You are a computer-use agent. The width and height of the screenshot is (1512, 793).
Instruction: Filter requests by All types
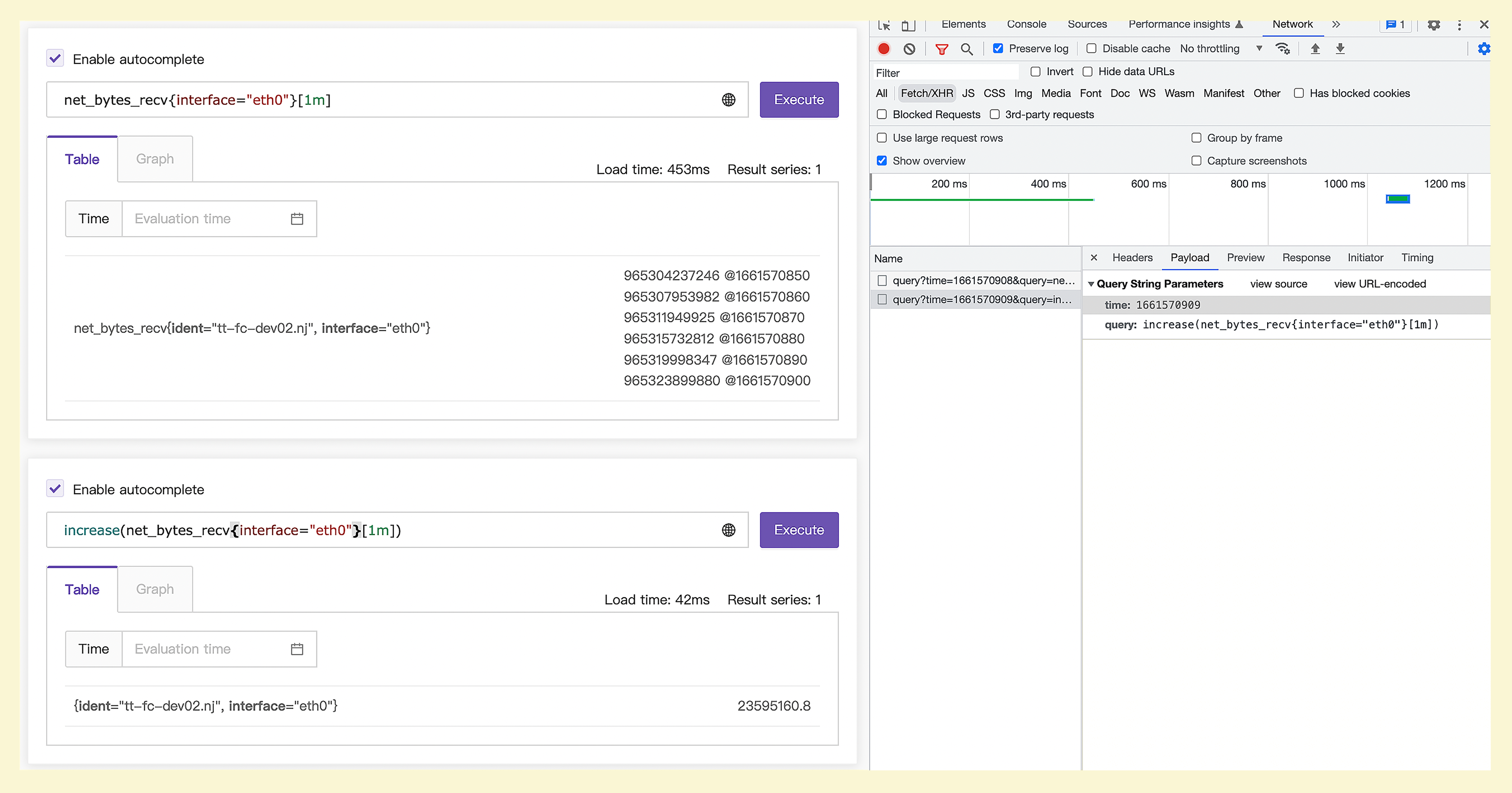tap(882, 93)
